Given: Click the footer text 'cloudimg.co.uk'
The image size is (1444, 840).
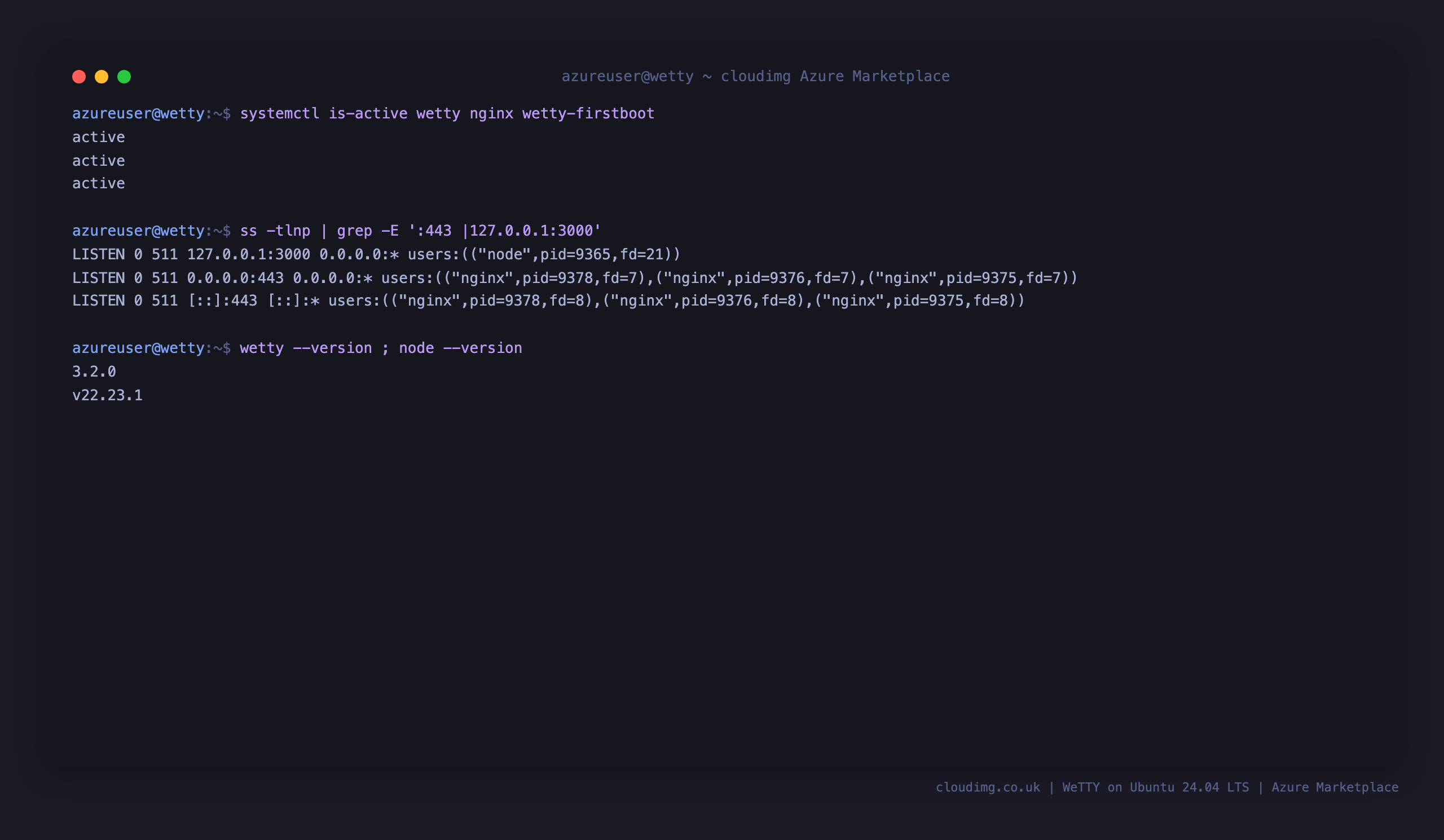Looking at the screenshot, I should click(x=988, y=788).
